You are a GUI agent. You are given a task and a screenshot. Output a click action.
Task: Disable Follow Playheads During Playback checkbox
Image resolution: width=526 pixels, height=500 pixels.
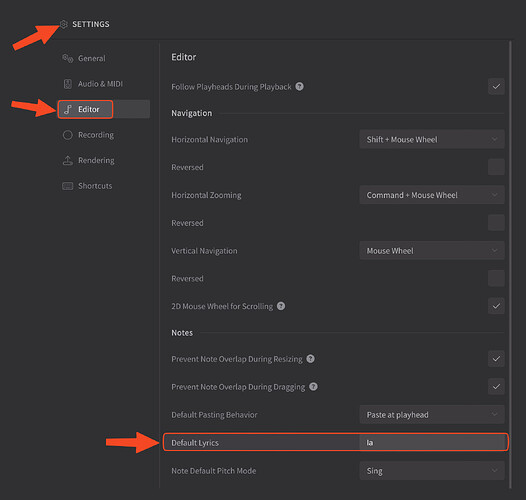tap(496, 87)
